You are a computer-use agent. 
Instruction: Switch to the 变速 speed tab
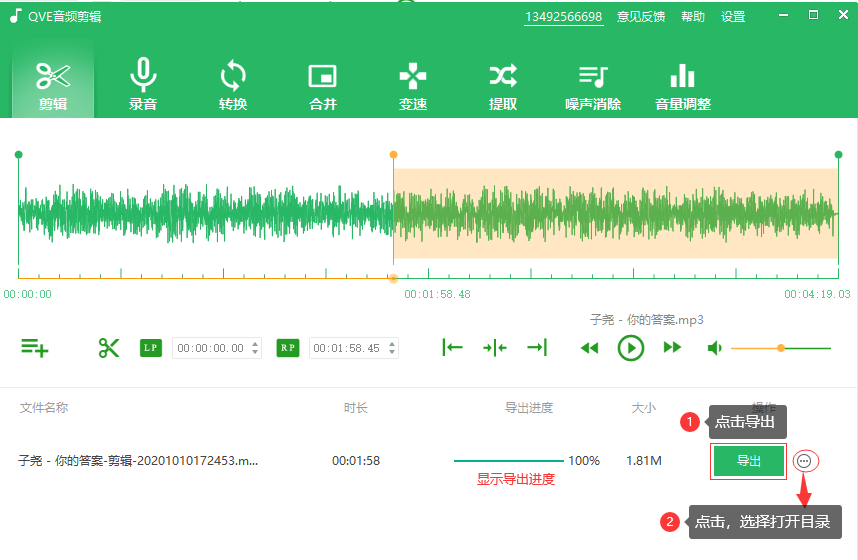click(x=413, y=85)
